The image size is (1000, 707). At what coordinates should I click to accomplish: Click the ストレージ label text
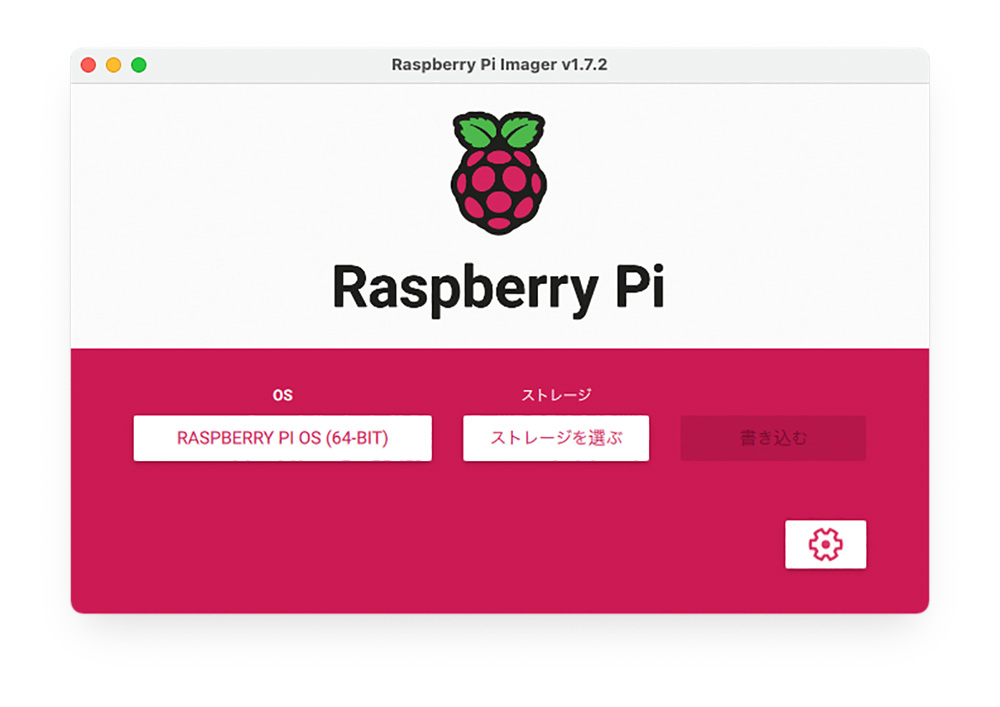pos(556,395)
